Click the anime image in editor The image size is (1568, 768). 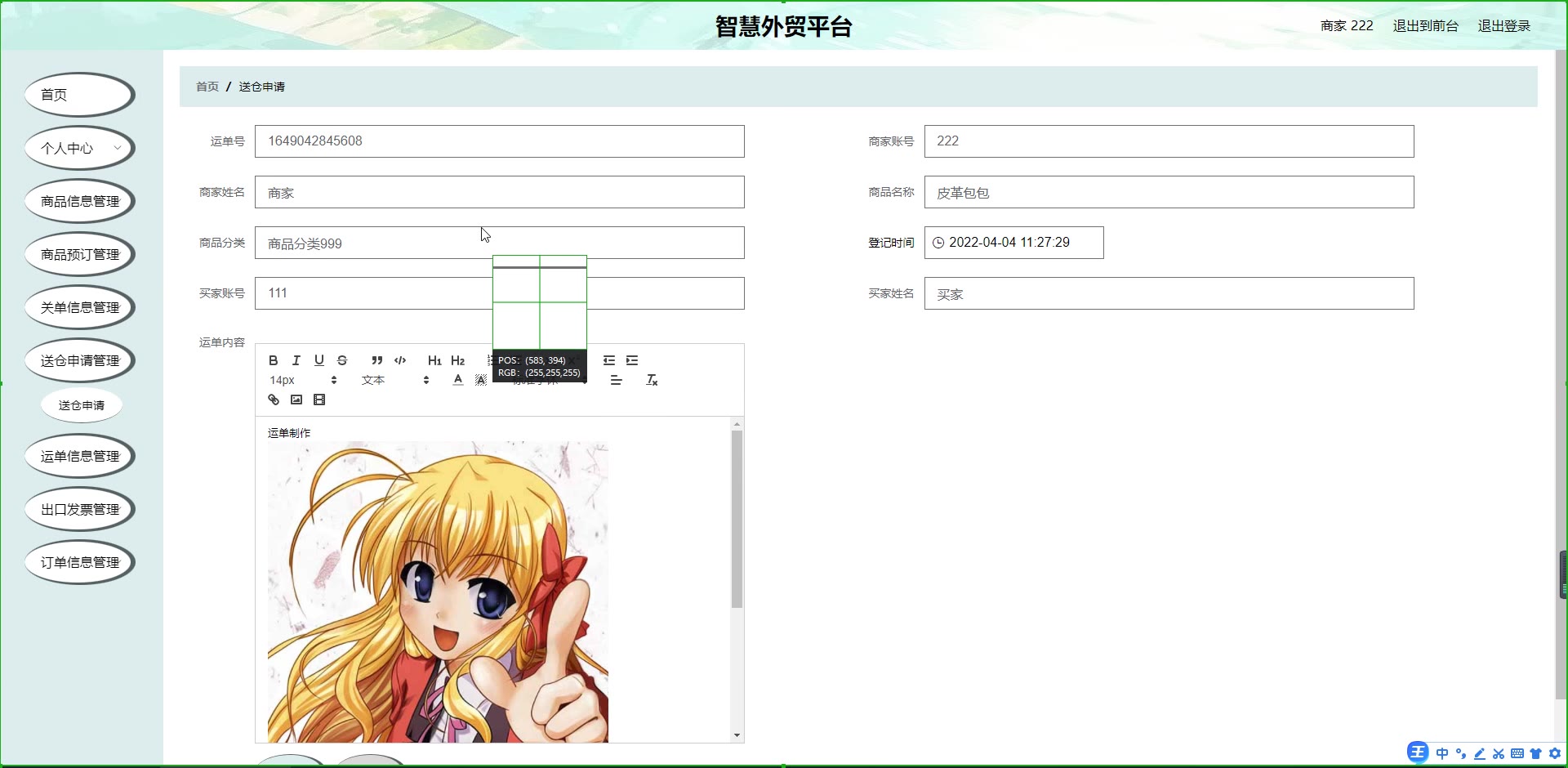click(x=438, y=592)
